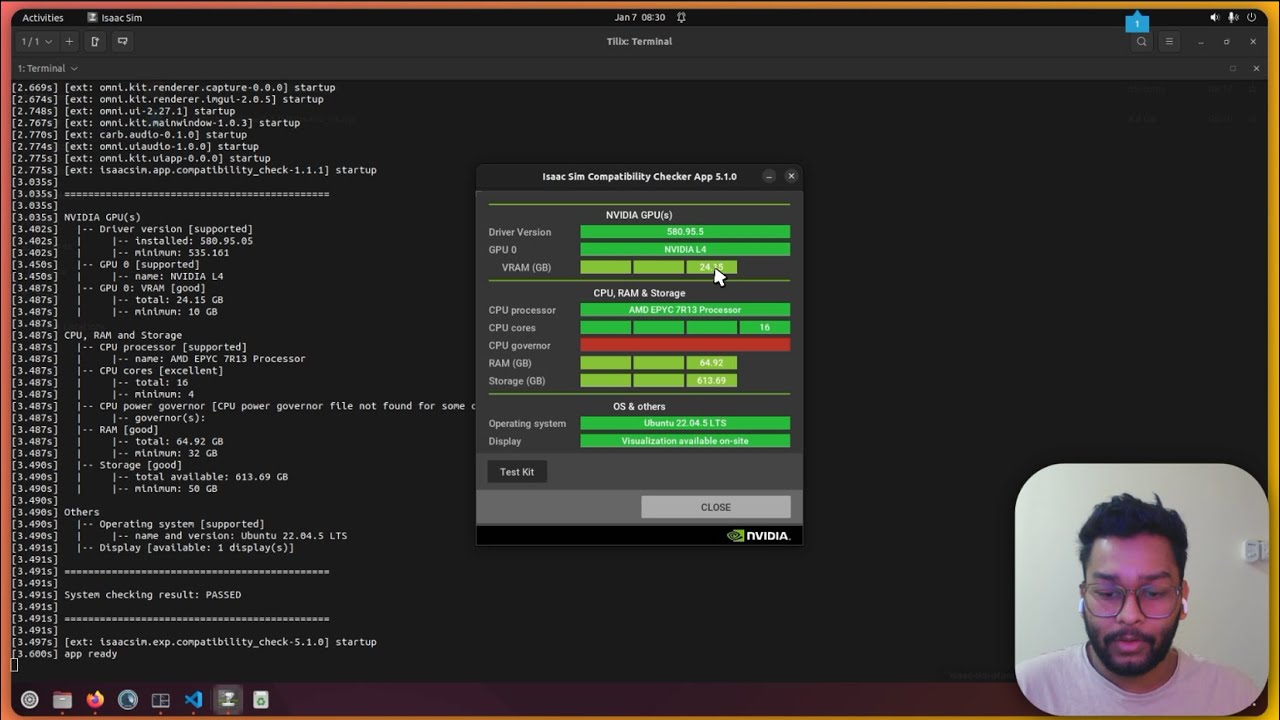Image resolution: width=1280 pixels, height=720 pixels.
Task: Click the microphone indicator in the top bar
Action: click(1233, 17)
